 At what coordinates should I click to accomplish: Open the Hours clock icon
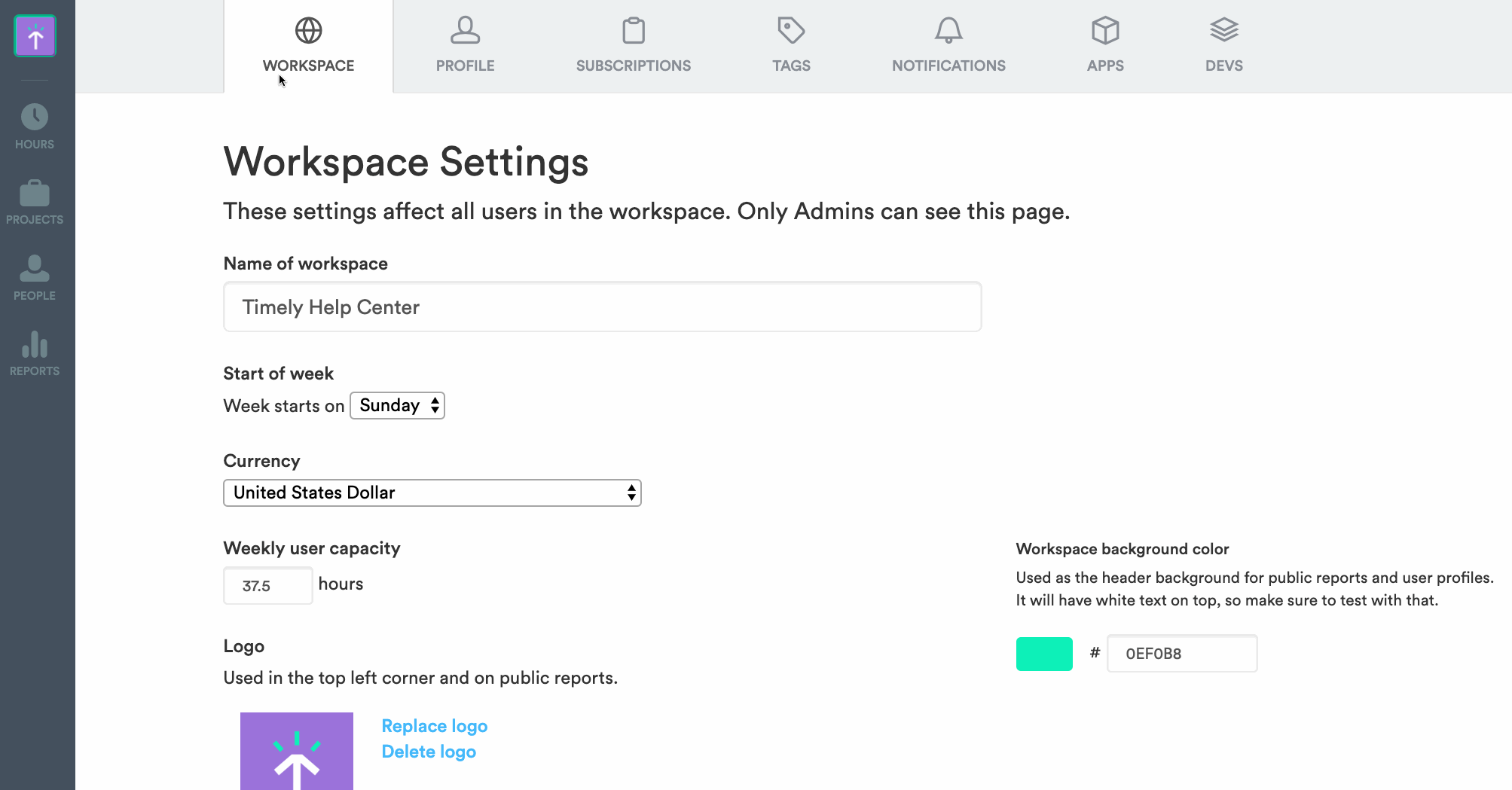(35, 117)
